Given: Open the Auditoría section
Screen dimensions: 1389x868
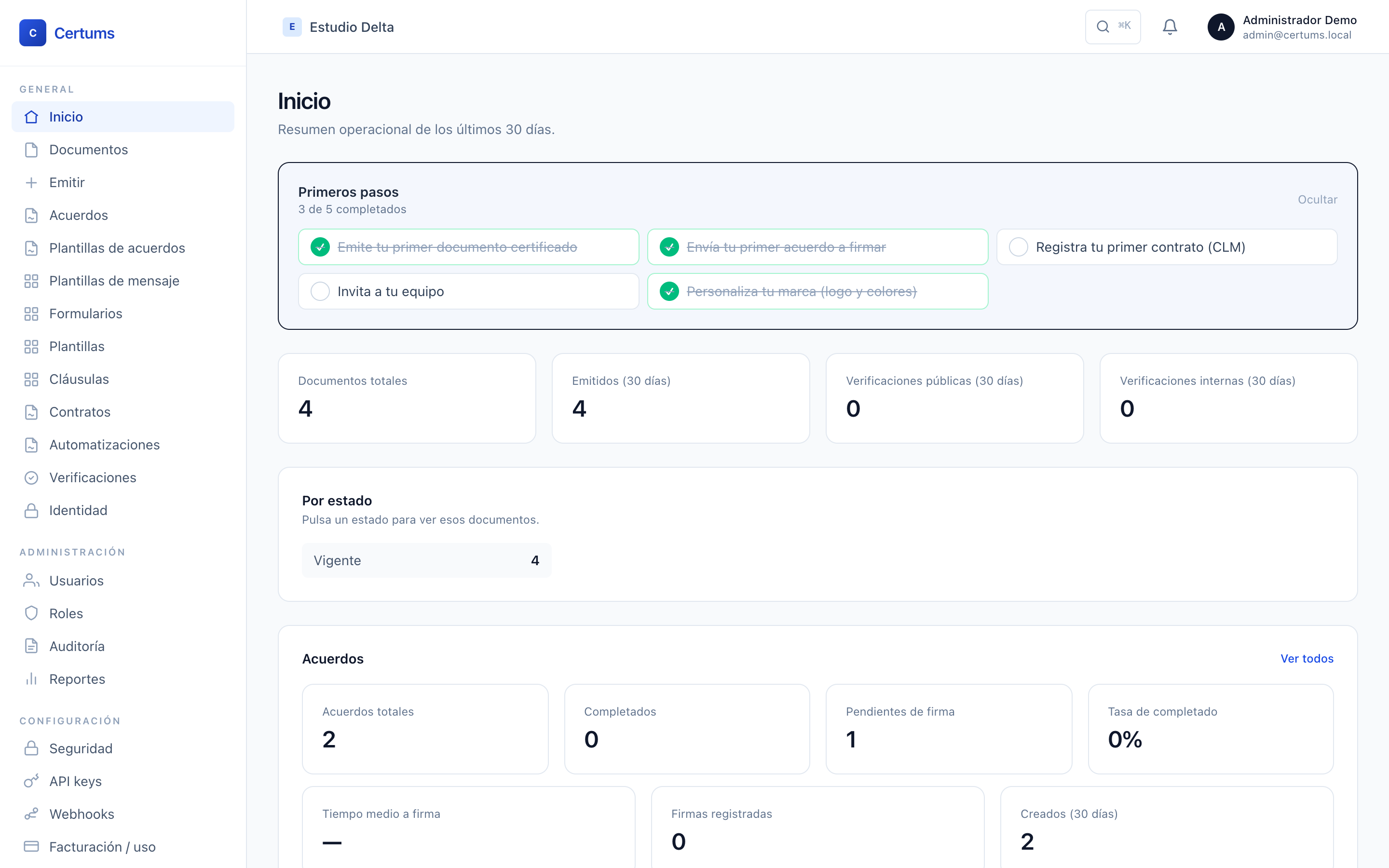Looking at the screenshot, I should 123,646.
